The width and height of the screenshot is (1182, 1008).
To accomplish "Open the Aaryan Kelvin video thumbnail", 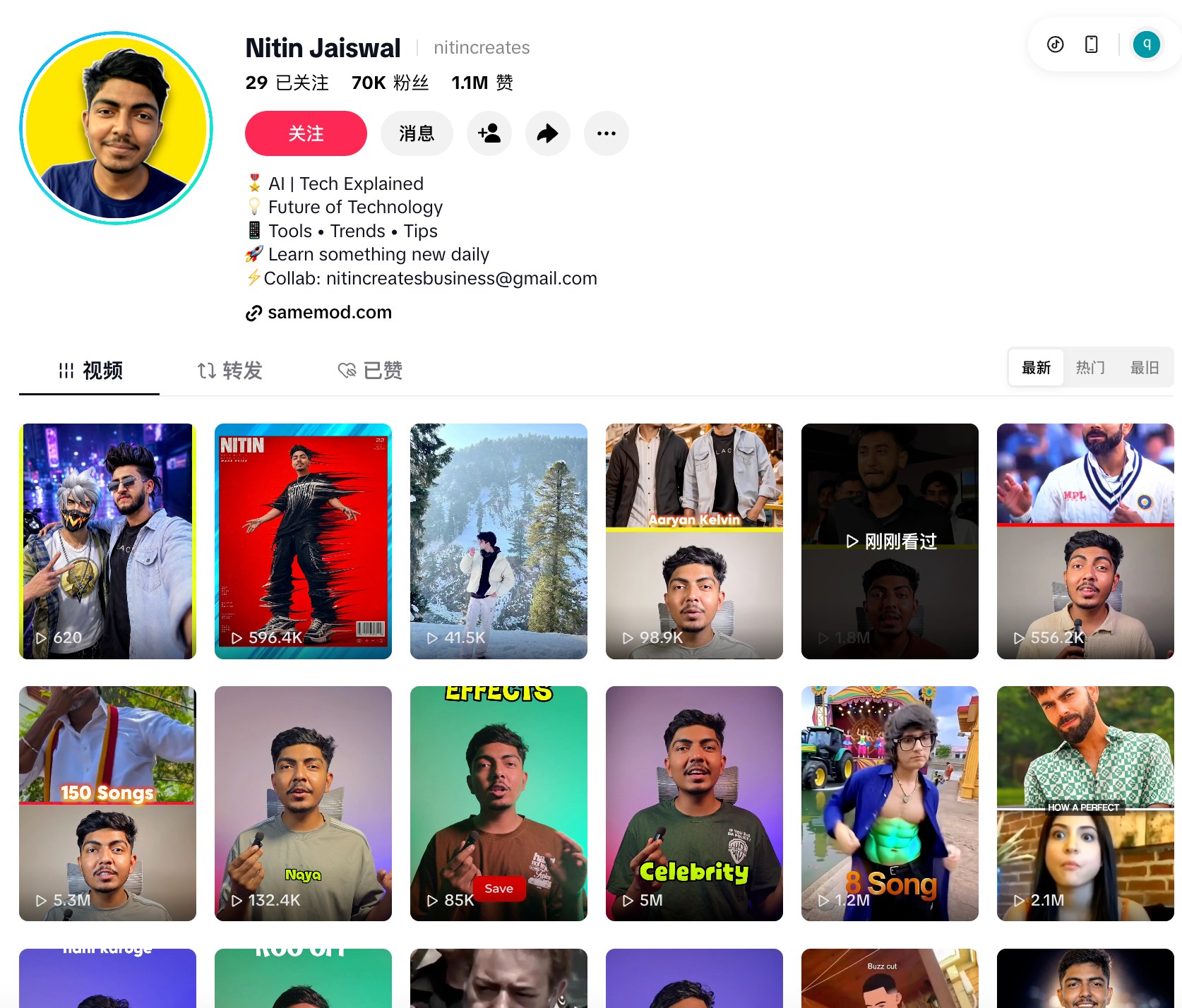I will (x=694, y=541).
